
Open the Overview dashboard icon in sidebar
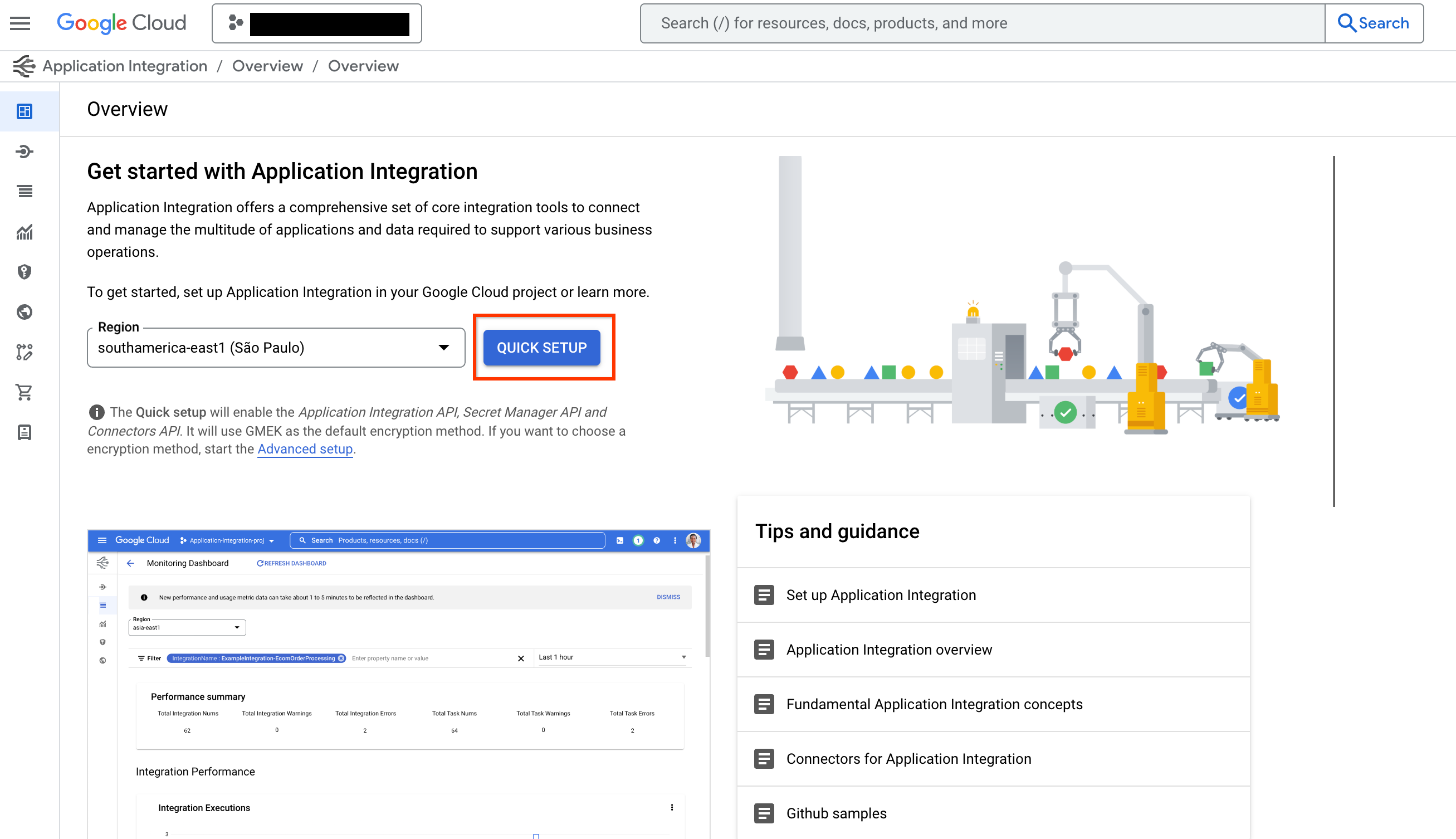[24, 111]
